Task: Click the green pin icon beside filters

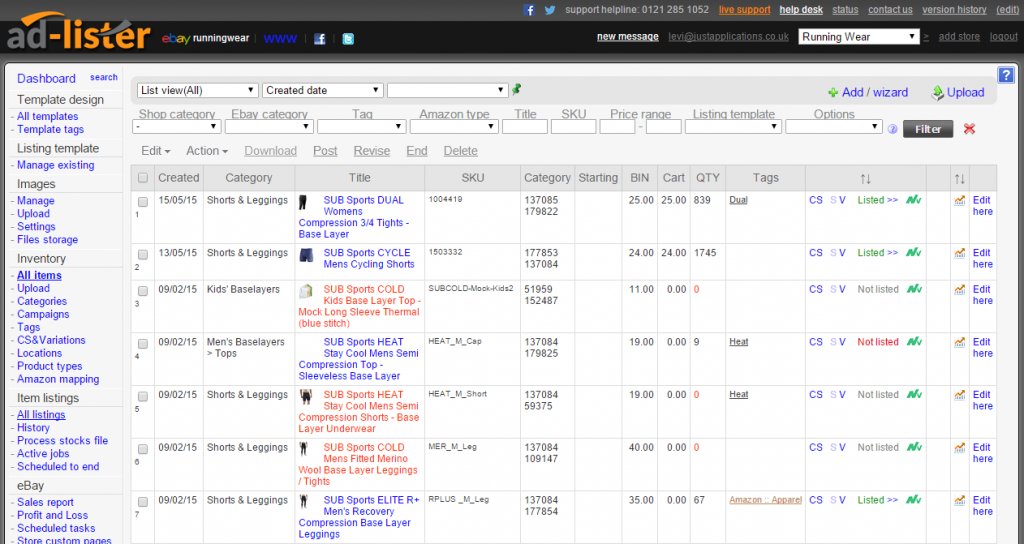Action: [x=517, y=89]
